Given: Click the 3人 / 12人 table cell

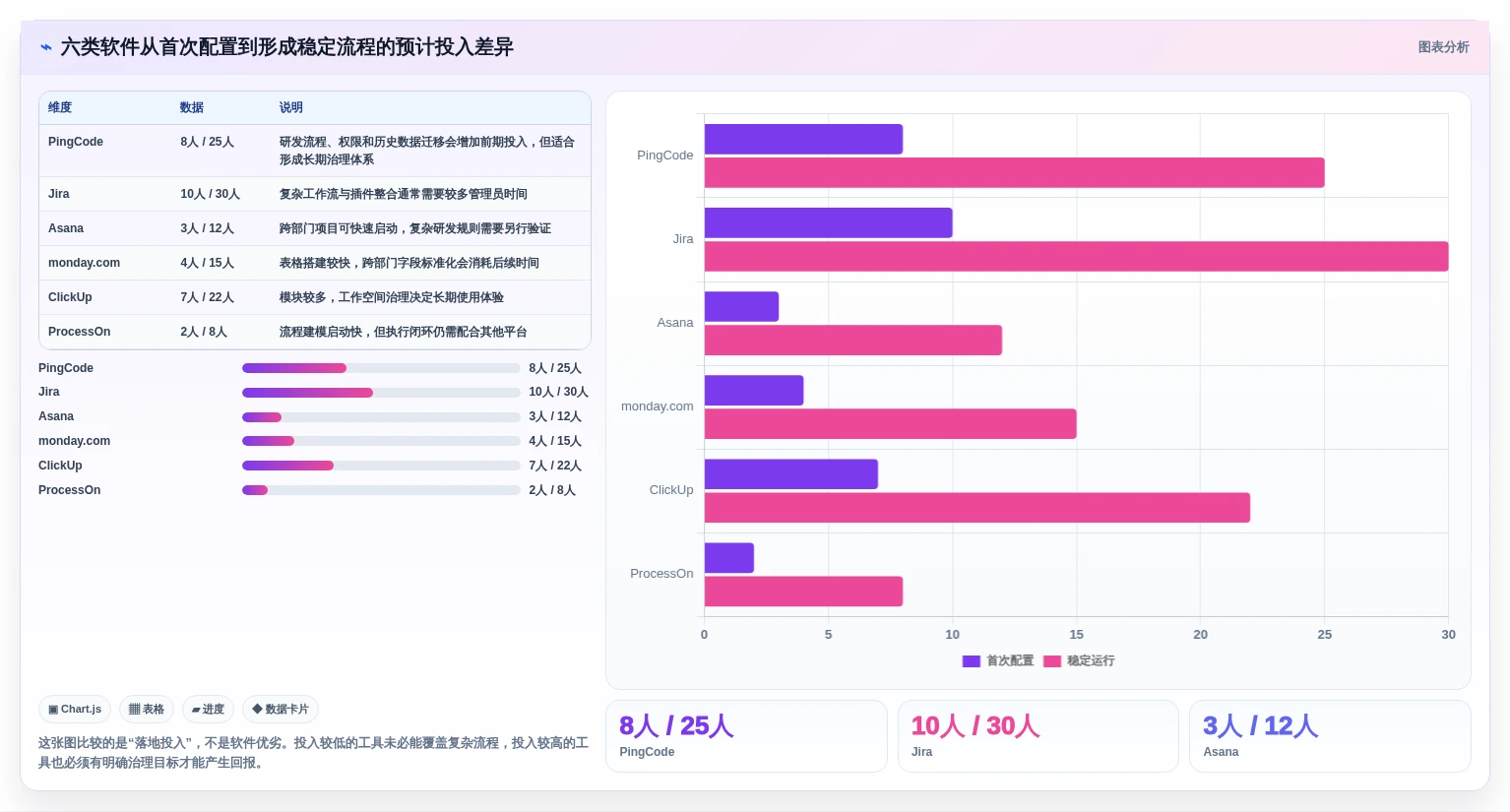Looking at the screenshot, I should point(208,228).
